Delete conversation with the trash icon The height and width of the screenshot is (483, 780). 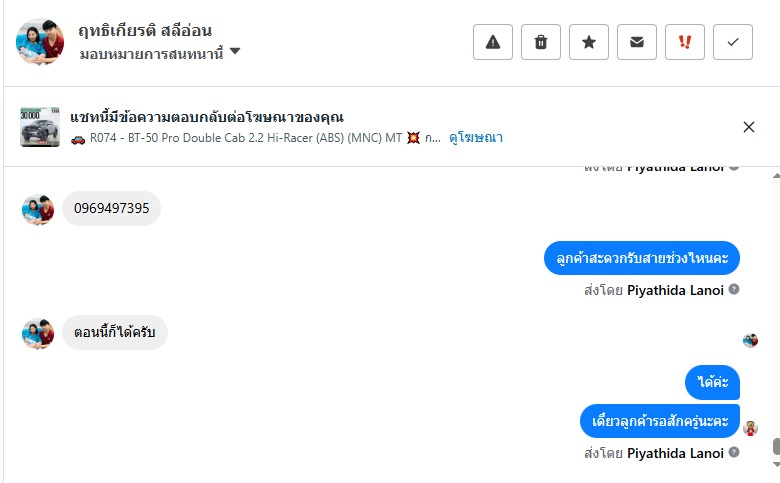coord(541,42)
